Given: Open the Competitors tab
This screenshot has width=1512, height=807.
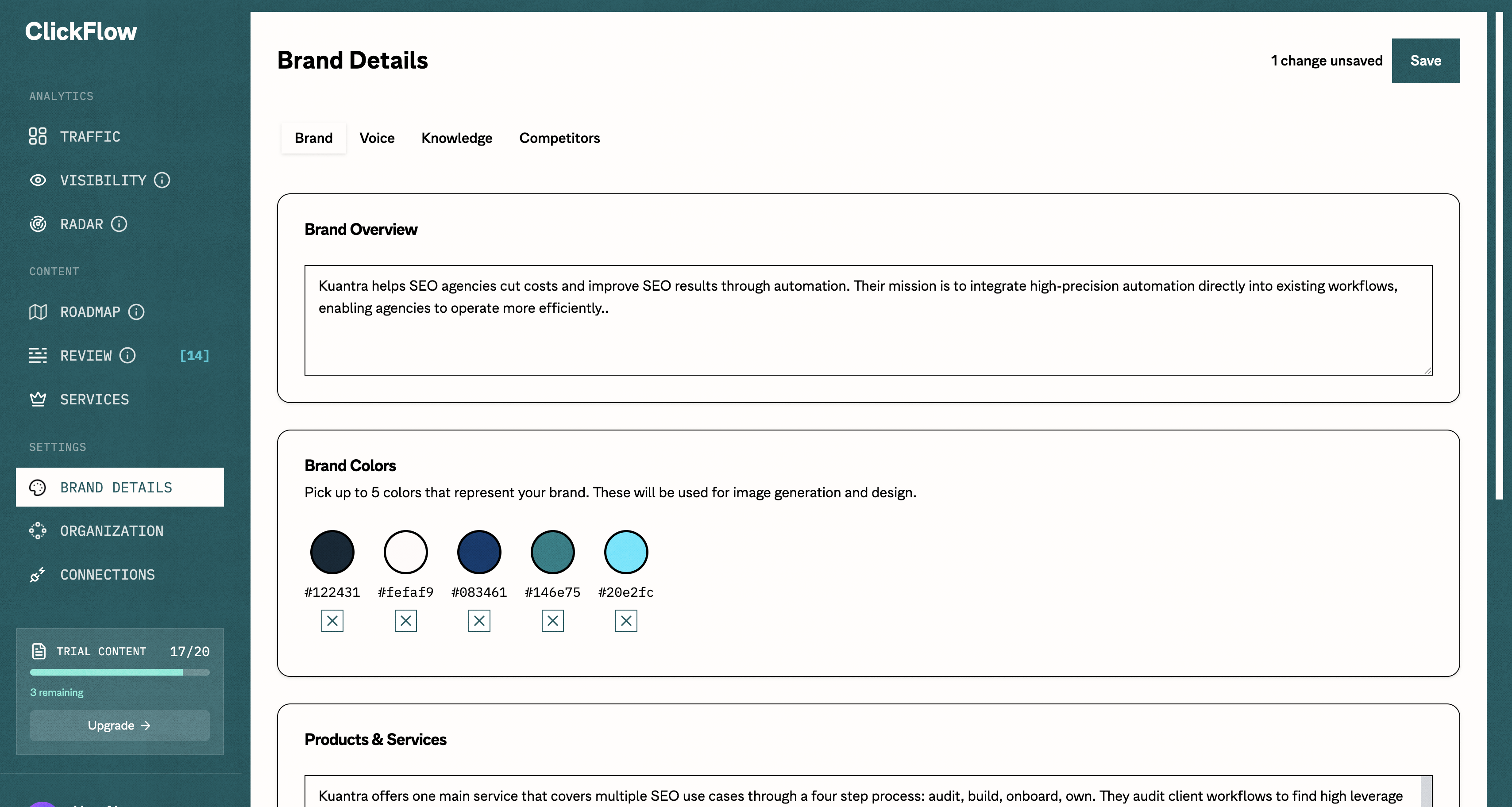Looking at the screenshot, I should pos(559,138).
